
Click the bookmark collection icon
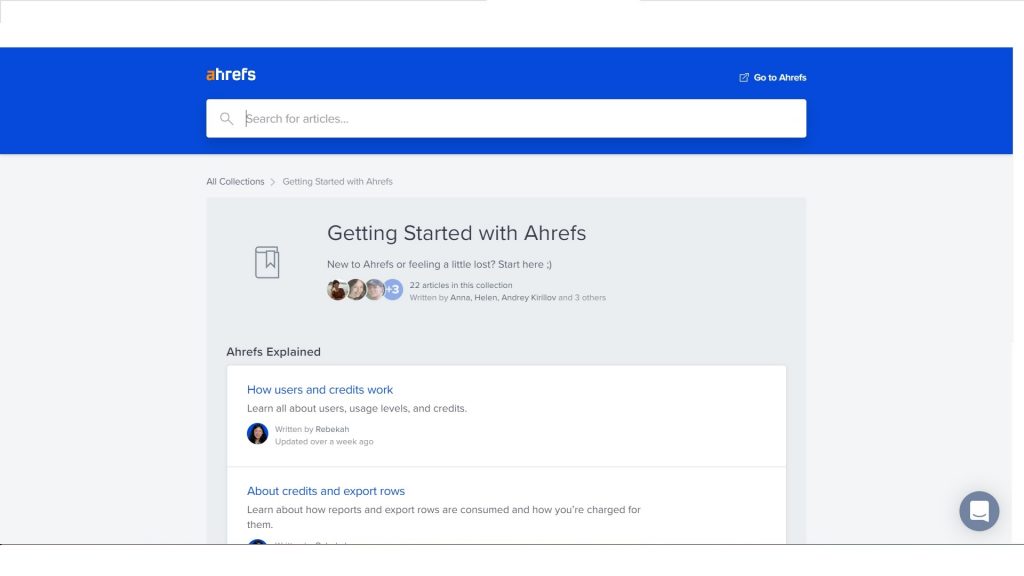coord(267,262)
